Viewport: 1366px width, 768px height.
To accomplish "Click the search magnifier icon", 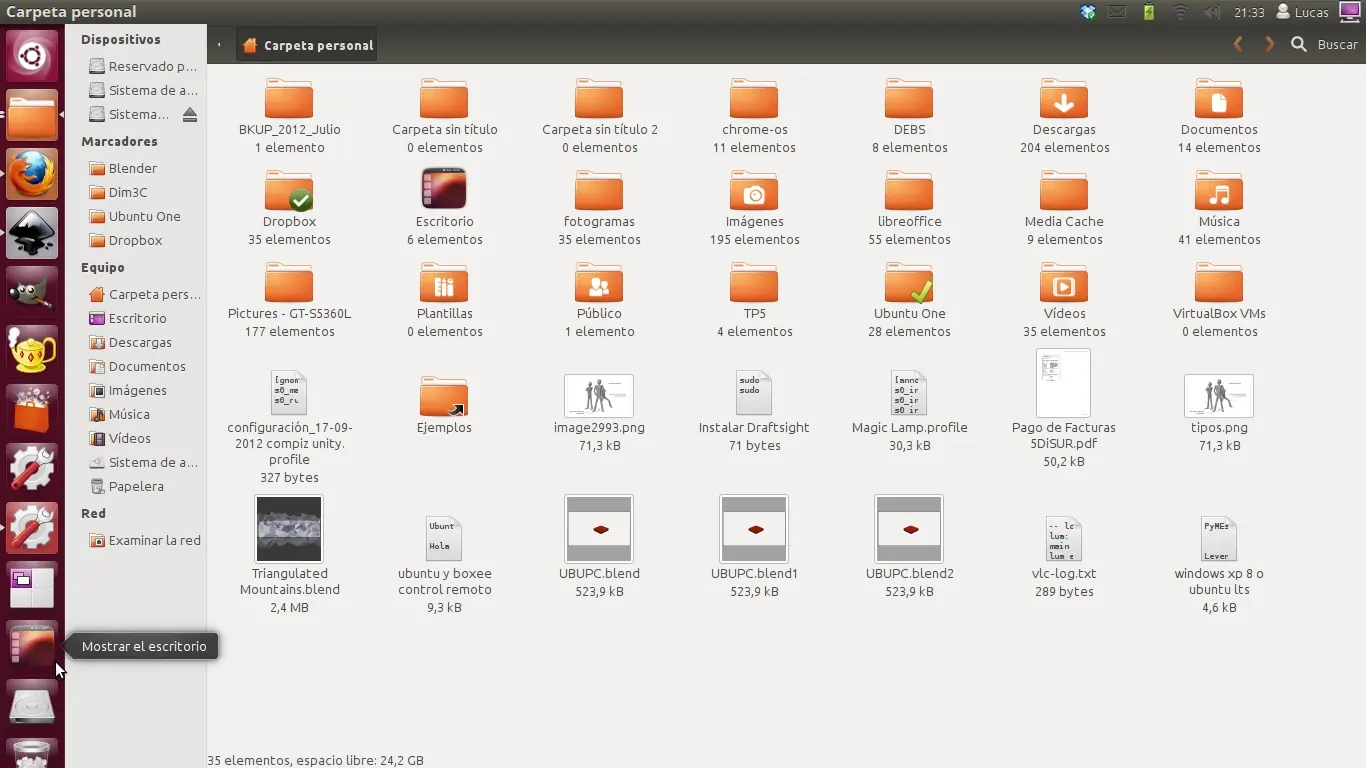I will [x=1299, y=45].
